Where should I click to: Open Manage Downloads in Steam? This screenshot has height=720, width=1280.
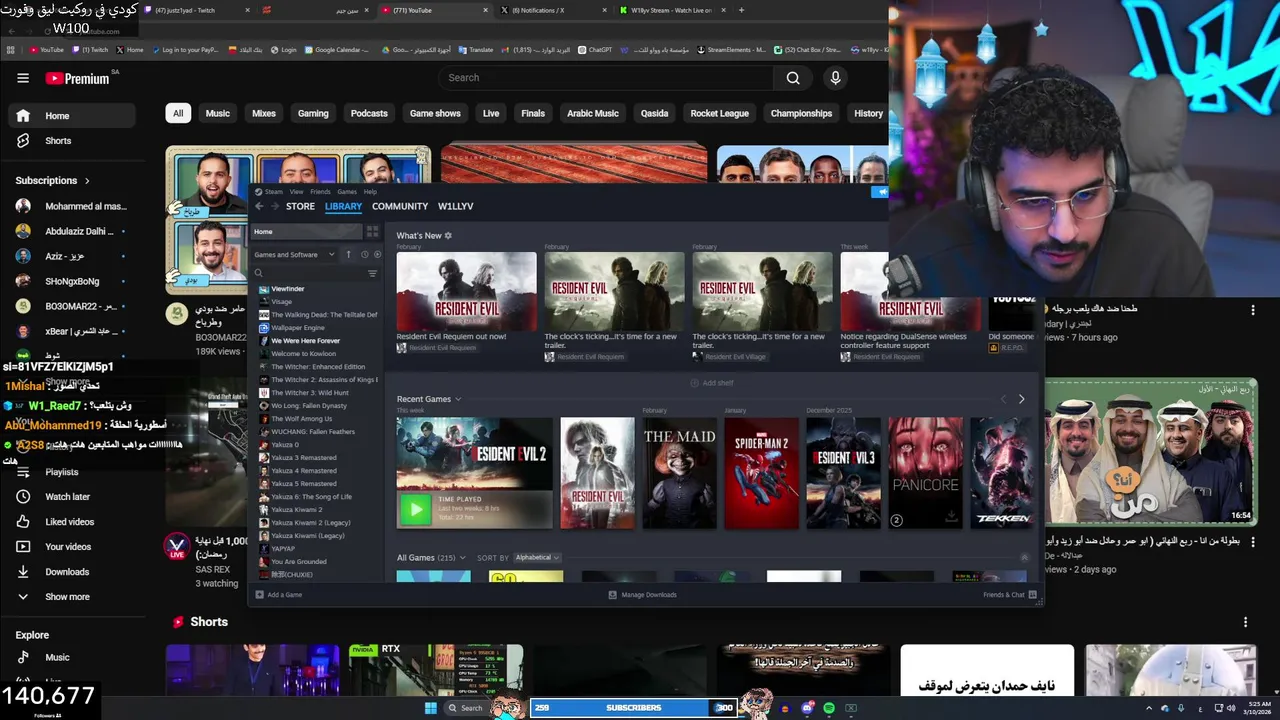(643, 595)
